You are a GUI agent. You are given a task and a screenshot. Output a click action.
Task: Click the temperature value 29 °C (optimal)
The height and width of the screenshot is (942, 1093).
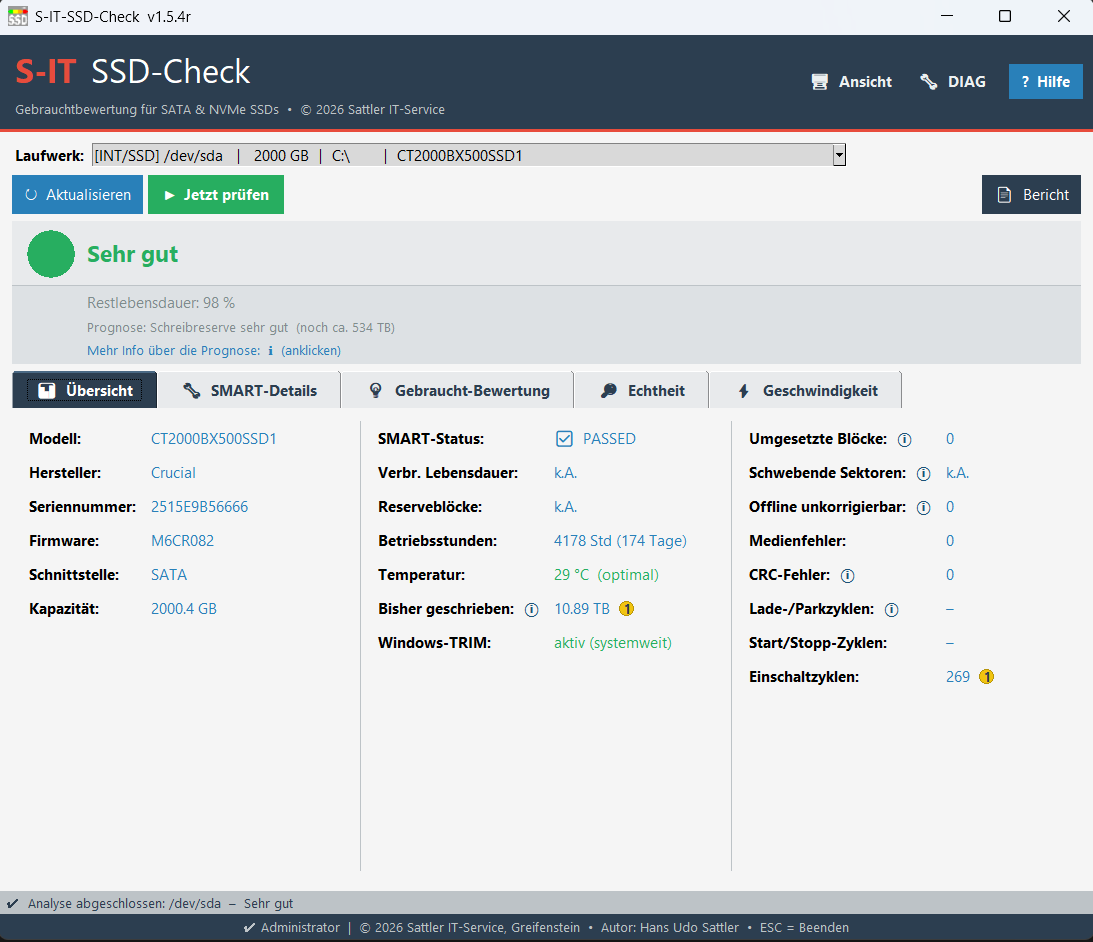click(606, 575)
